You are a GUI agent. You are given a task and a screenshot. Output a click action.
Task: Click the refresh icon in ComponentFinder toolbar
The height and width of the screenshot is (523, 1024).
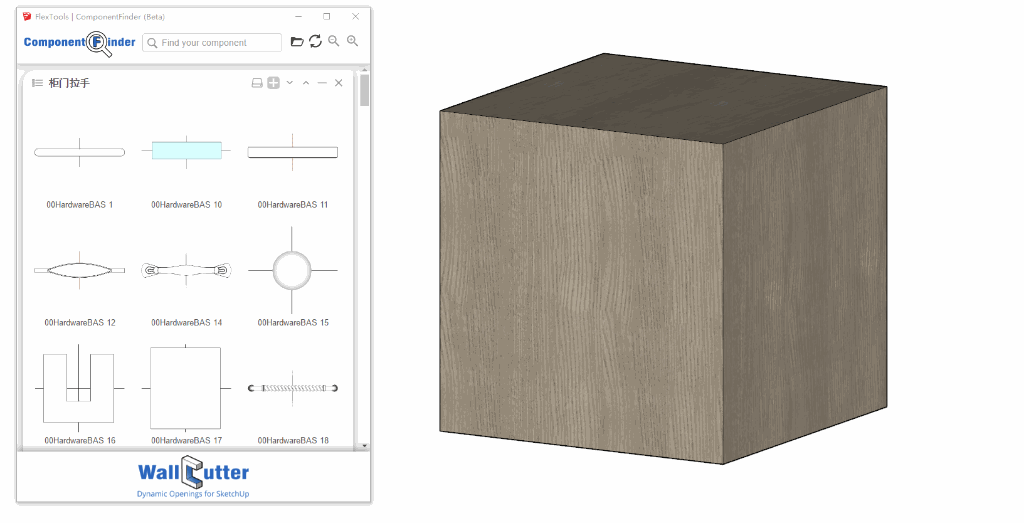[315, 42]
